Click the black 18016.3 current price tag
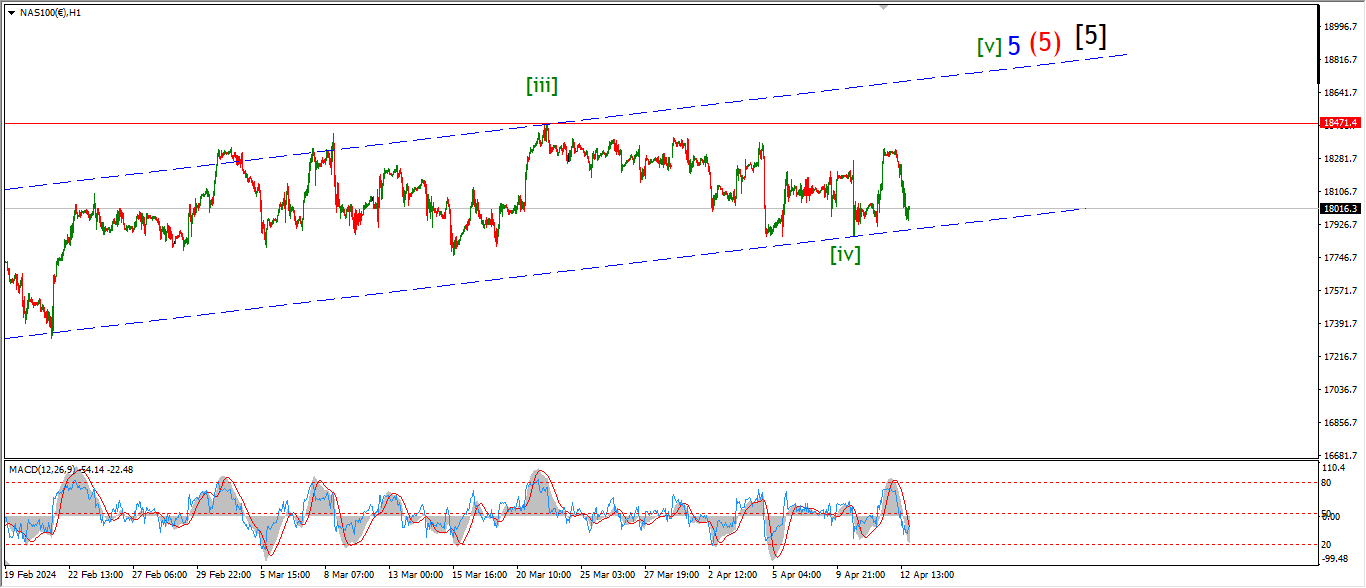 [x=1340, y=209]
